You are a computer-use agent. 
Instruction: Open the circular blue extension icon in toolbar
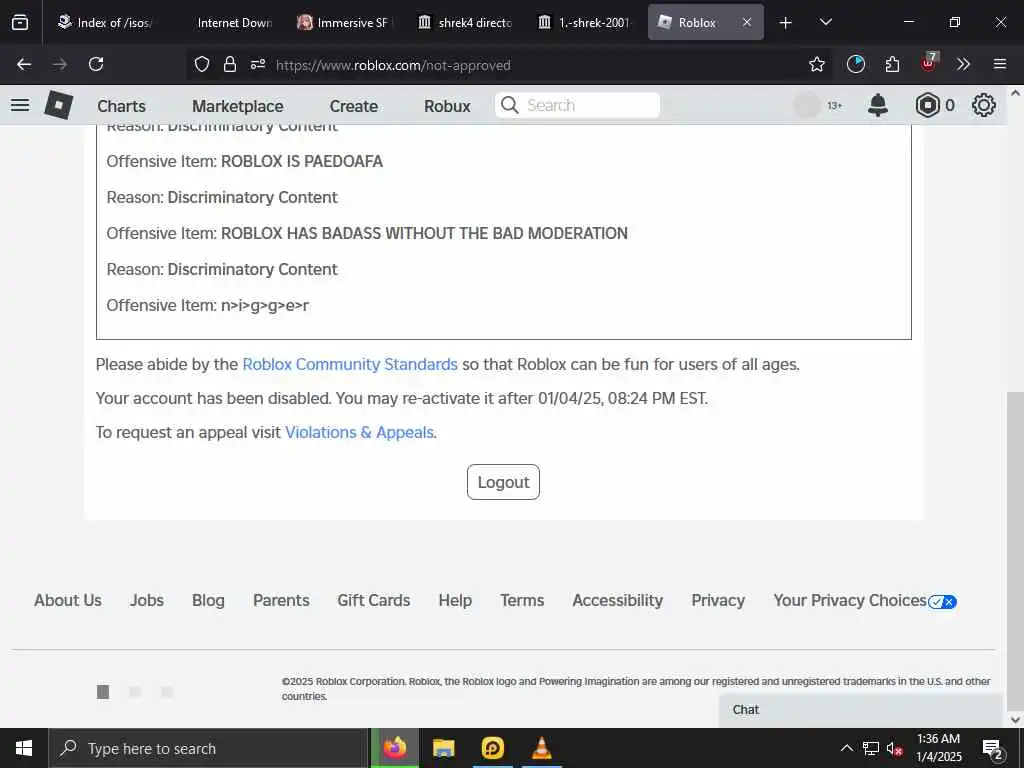click(x=856, y=64)
